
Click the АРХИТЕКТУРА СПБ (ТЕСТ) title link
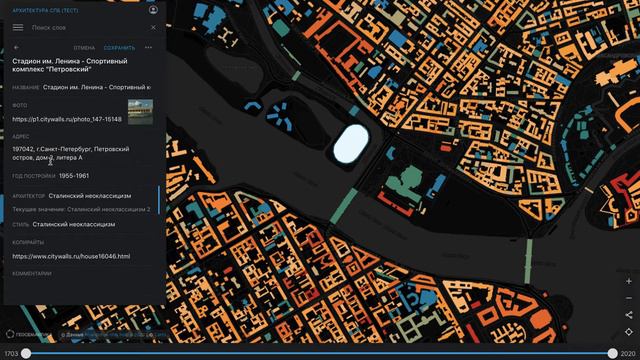click(x=45, y=10)
